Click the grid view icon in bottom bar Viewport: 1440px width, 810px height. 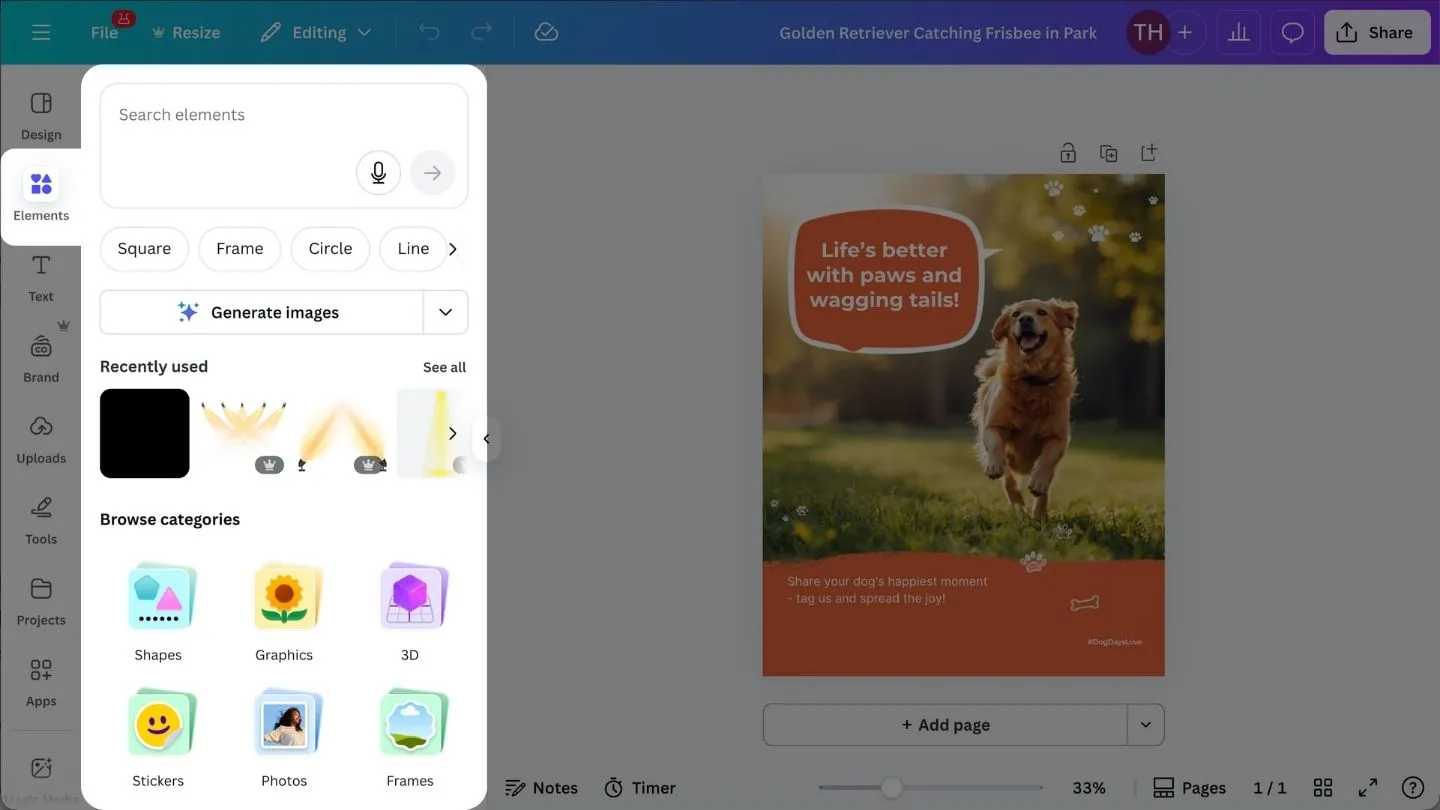tap(1323, 788)
